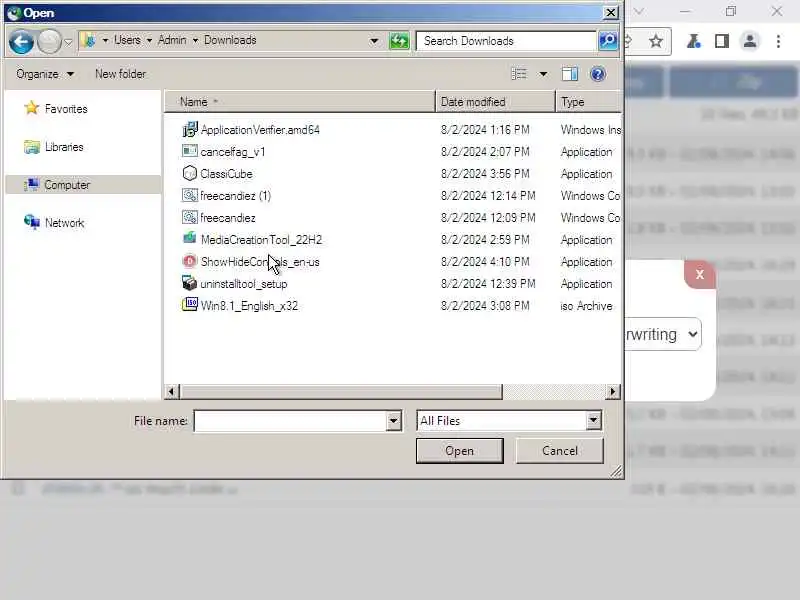Click the date 8/2/2024 2:59 PM
800x600 pixels.
click(x=485, y=240)
